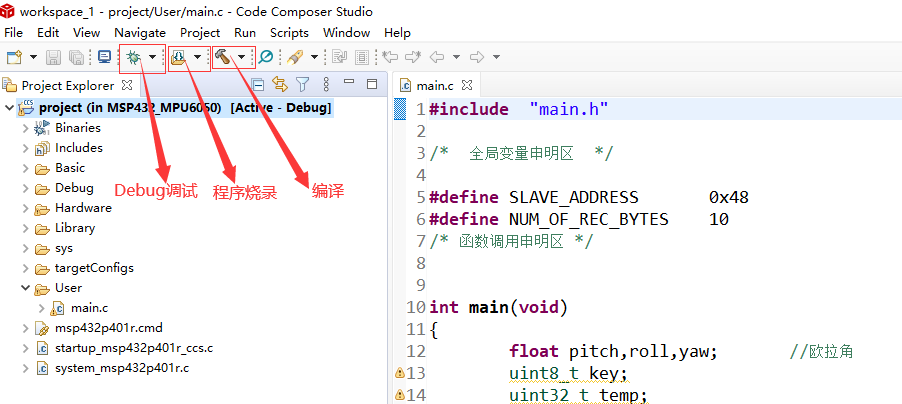Maximize the Project Explorer panel
Screen dimensions: 902x404
(x=372, y=84)
